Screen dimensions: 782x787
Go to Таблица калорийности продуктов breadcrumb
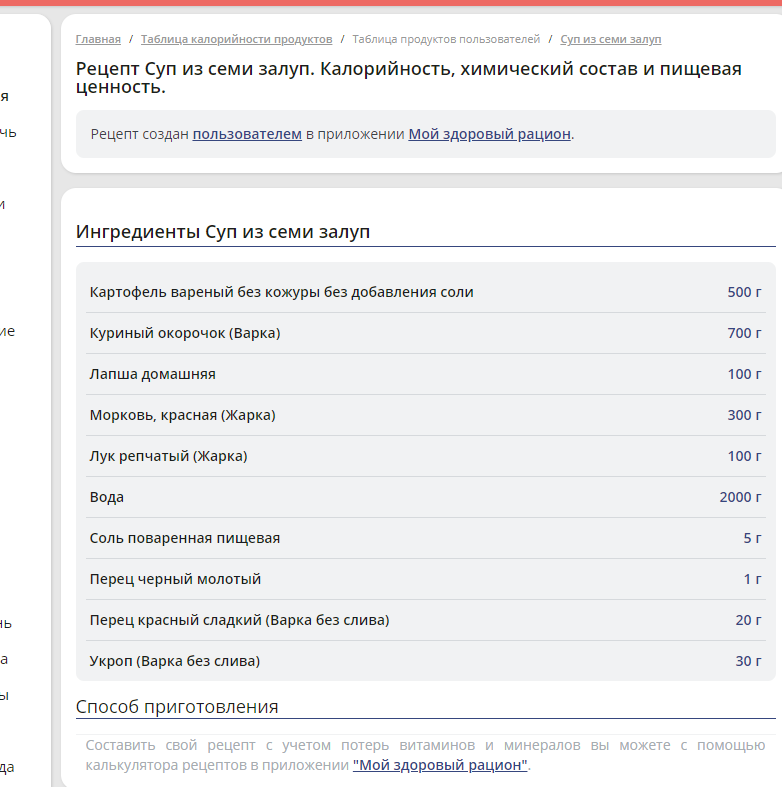tap(236, 39)
